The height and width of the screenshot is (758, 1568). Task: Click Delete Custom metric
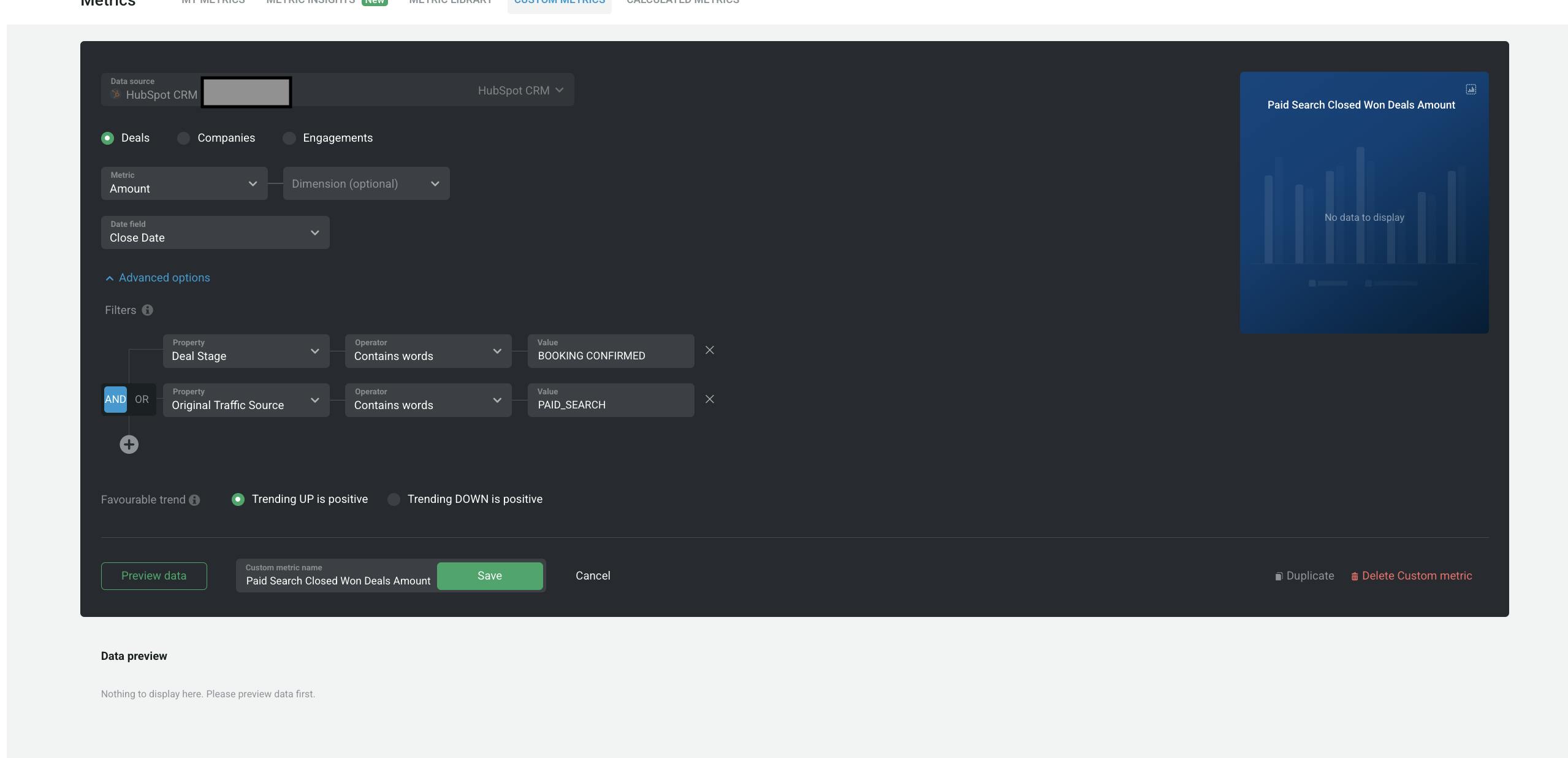[1411, 576]
